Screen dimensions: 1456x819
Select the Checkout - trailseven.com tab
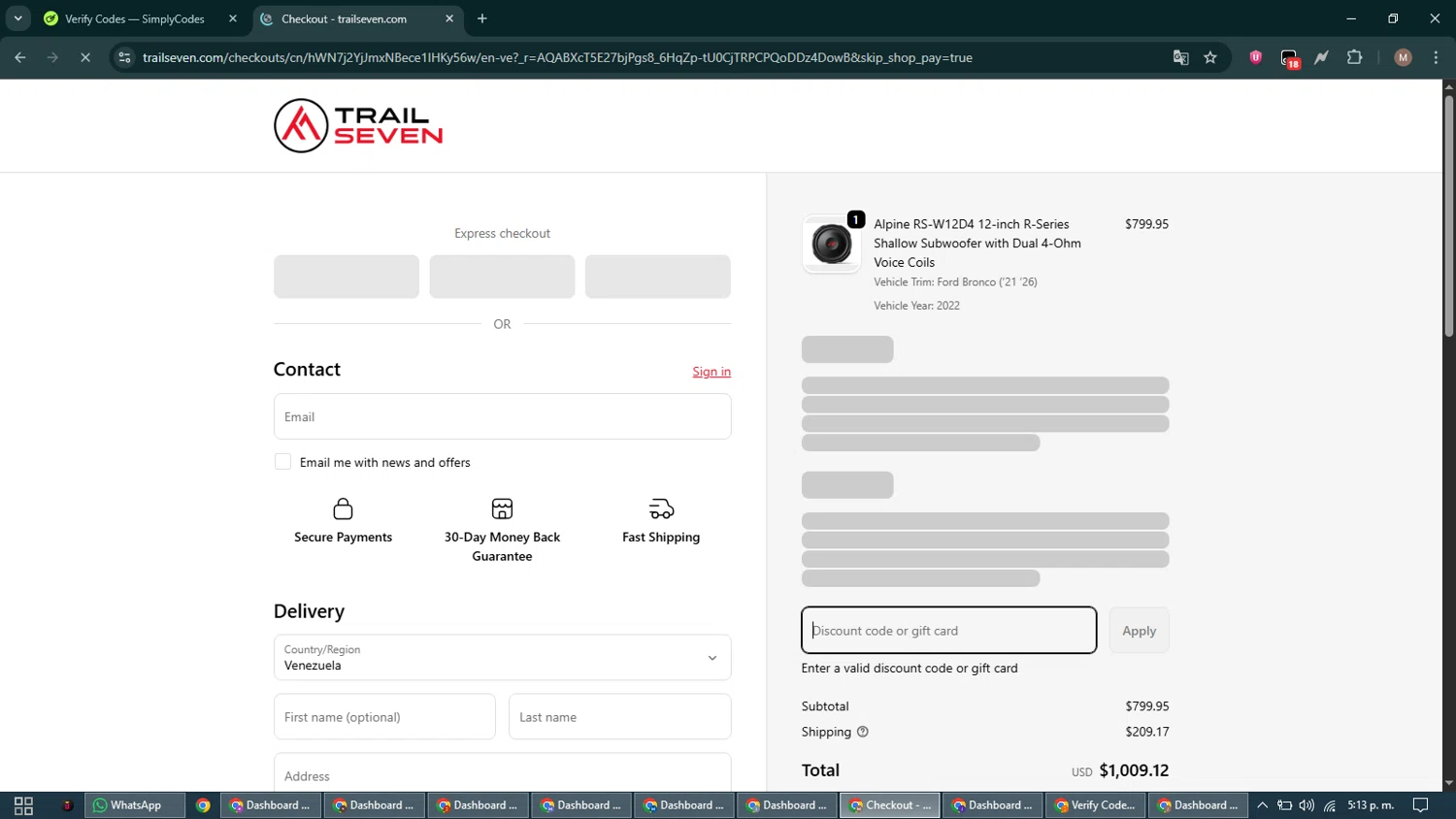(x=345, y=18)
